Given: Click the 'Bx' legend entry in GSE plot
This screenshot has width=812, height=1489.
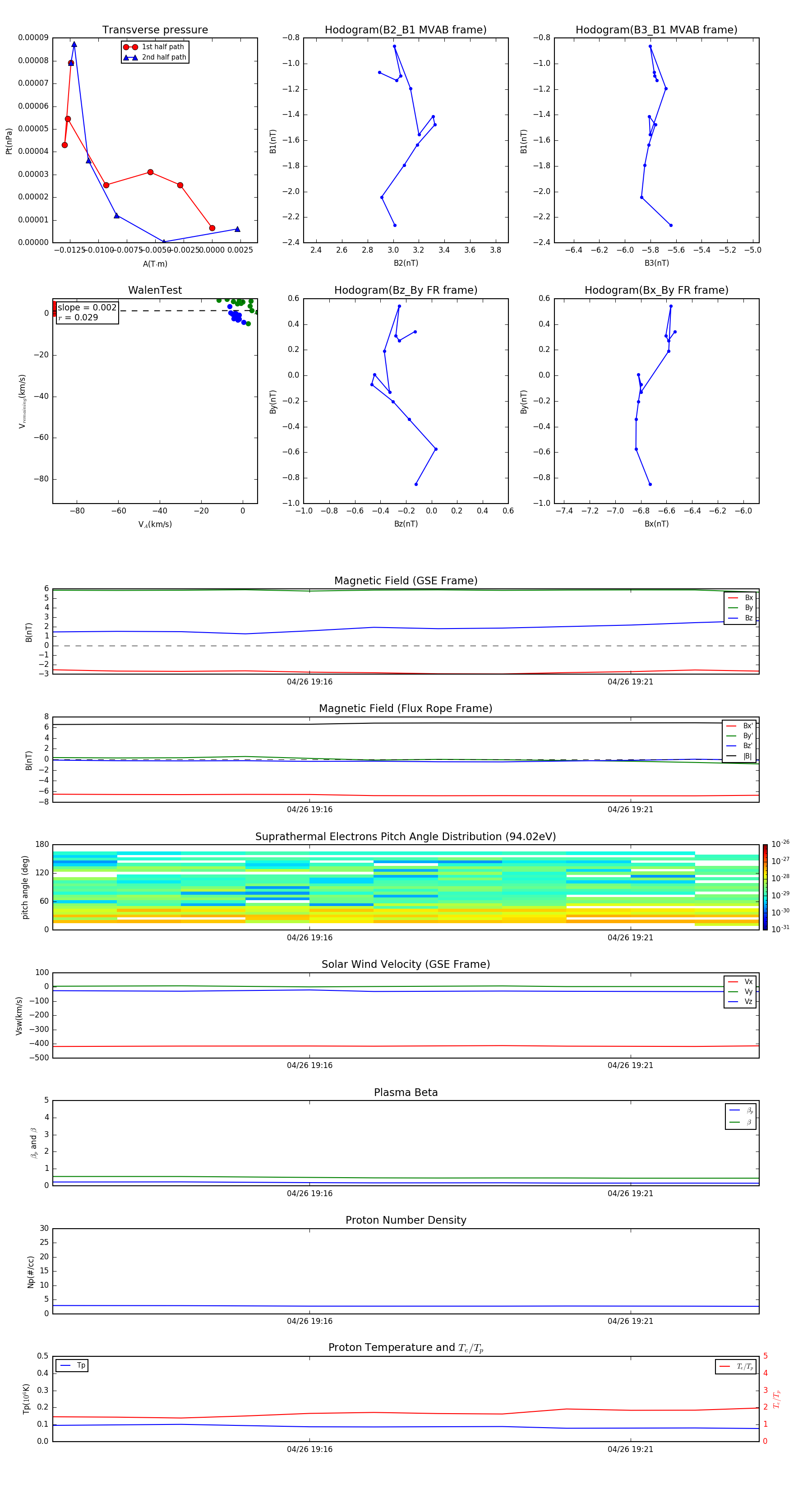Looking at the screenshot, I should (741, 598).
